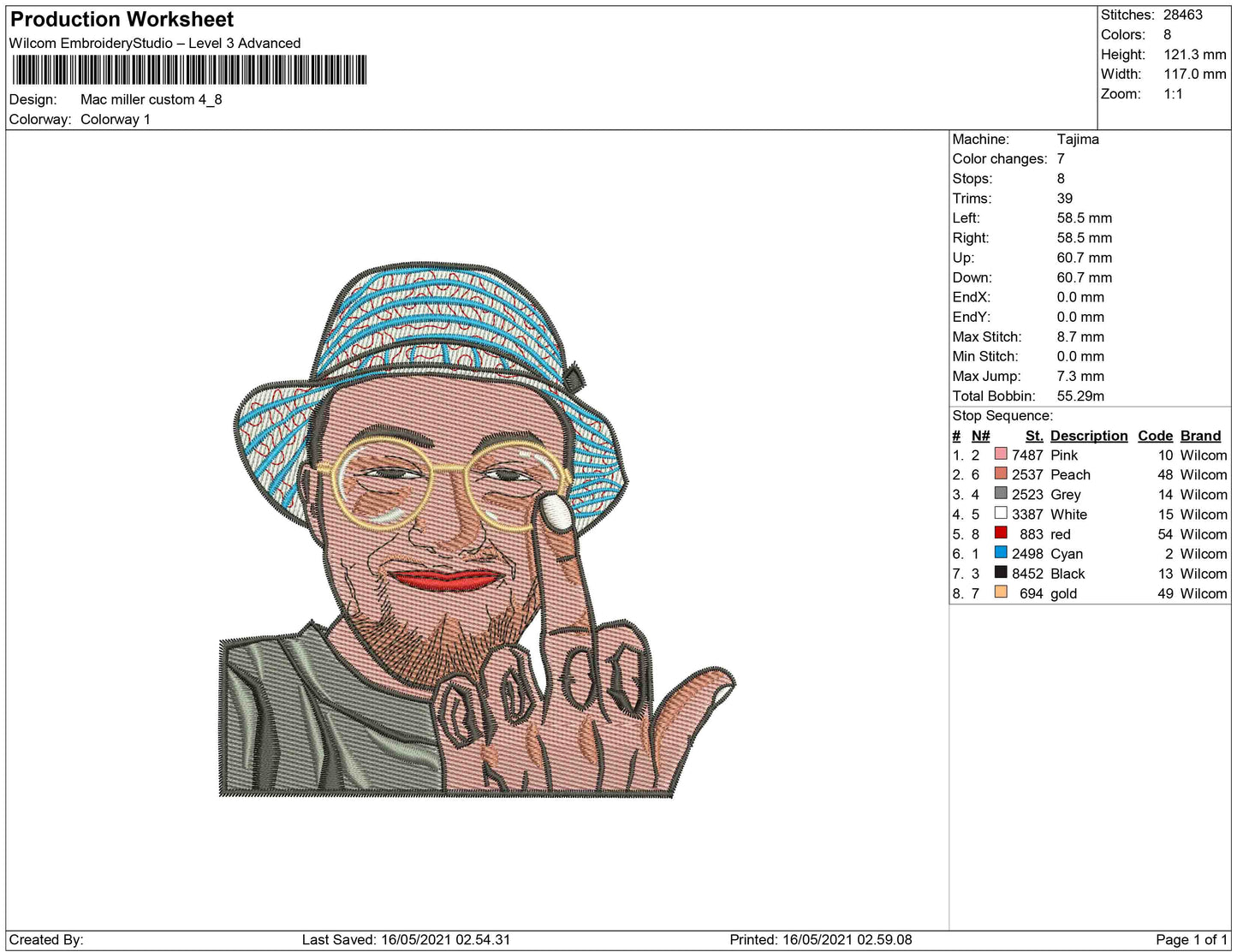This screenshot has height=952, width=1237.
Task: Click the max jump value "7.3 mm"
Action: [x=1080, y=376]
